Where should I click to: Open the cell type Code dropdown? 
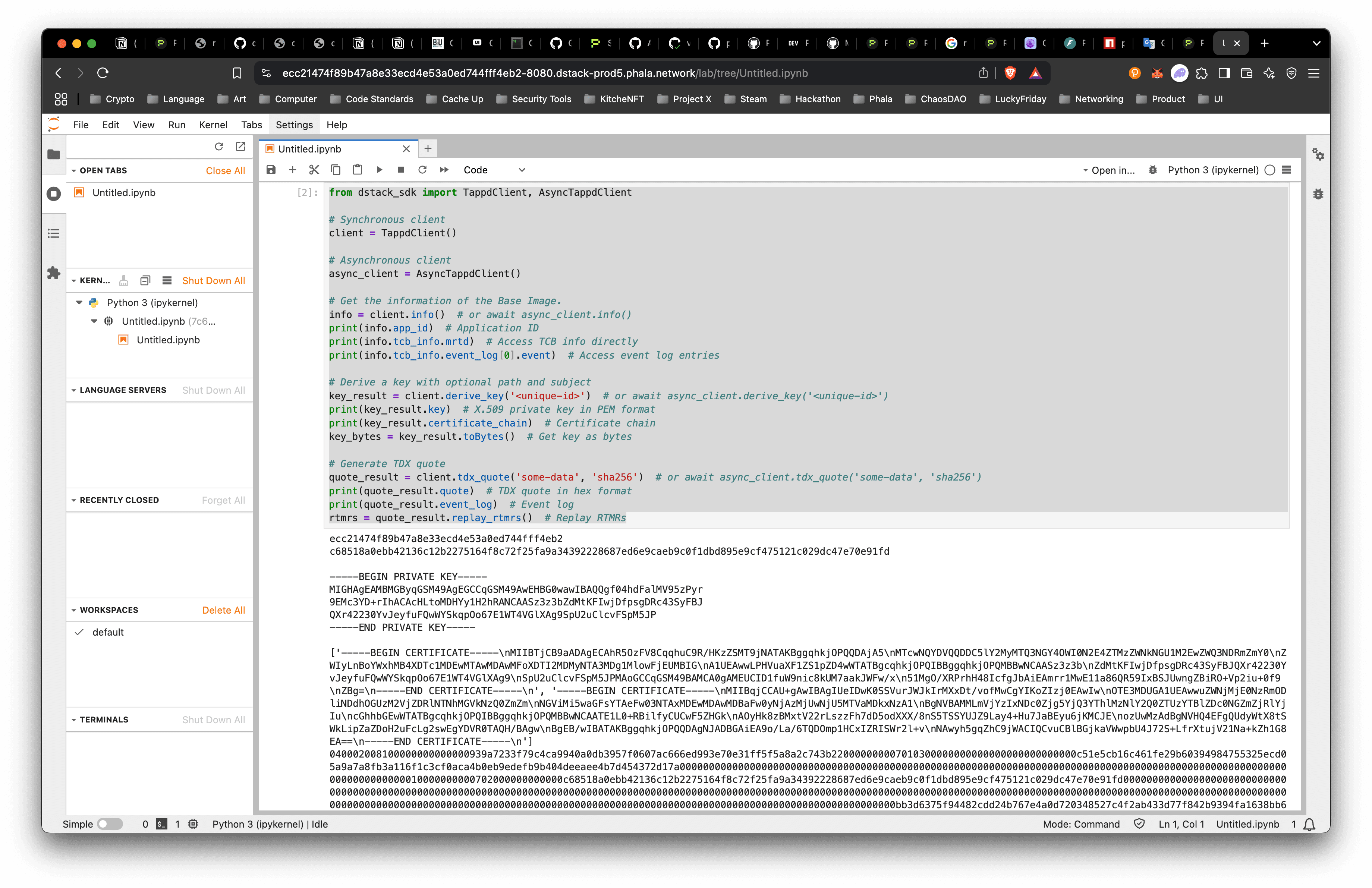pyautogui.click(x=494, y=169)
